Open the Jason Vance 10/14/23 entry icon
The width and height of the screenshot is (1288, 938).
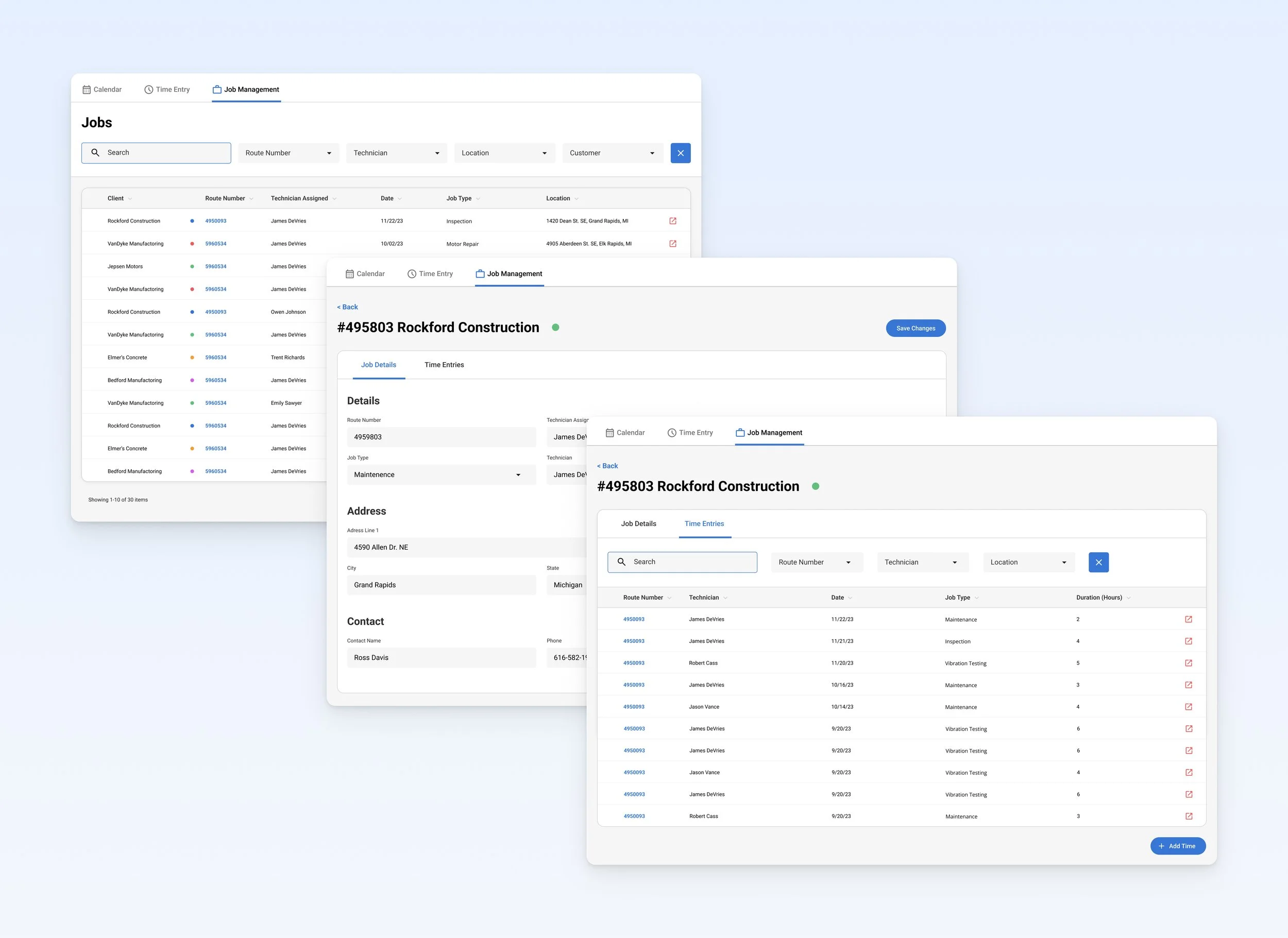1188,706
